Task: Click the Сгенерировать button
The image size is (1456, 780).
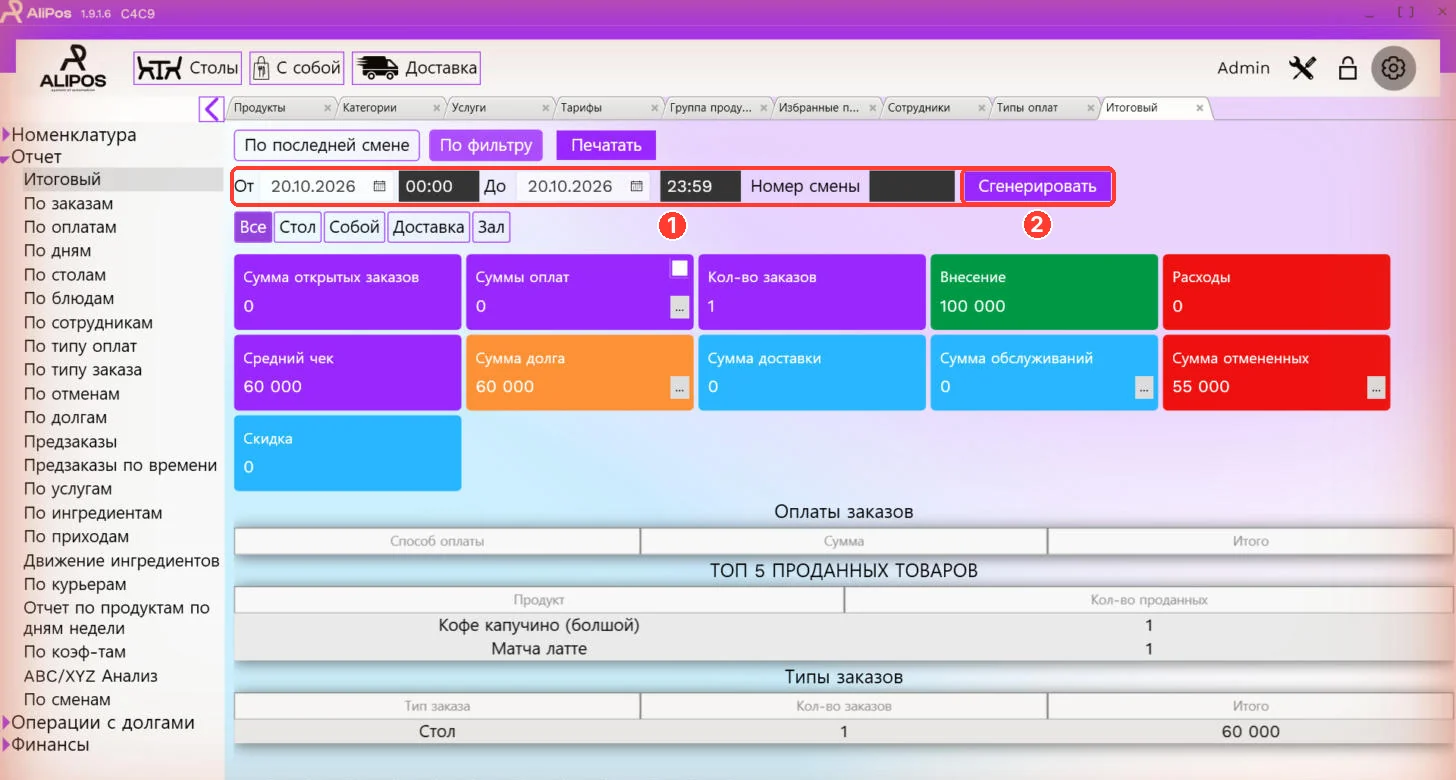Action: tap(1037, 186)
